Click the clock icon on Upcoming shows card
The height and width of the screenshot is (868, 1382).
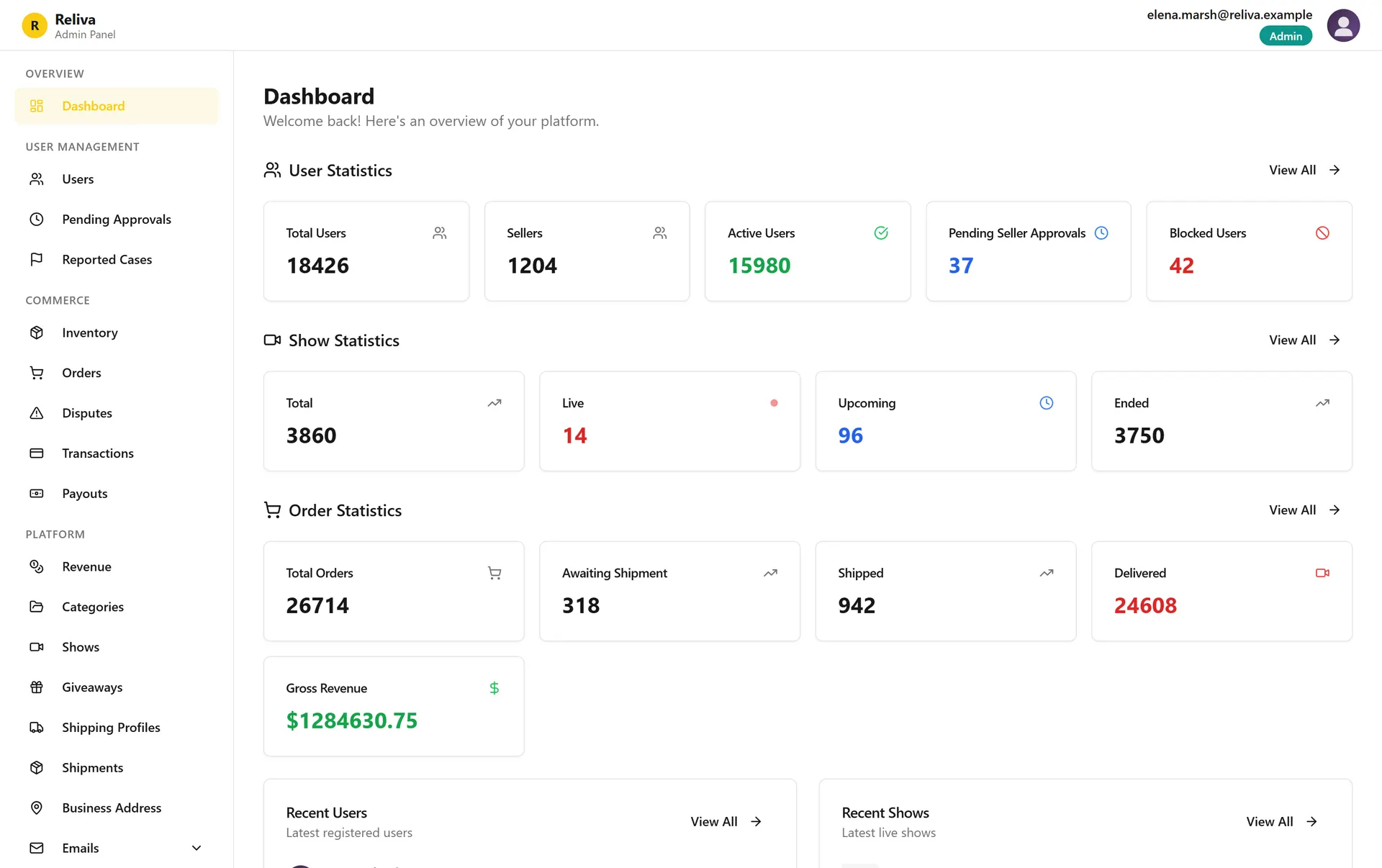coord(1047,403)
